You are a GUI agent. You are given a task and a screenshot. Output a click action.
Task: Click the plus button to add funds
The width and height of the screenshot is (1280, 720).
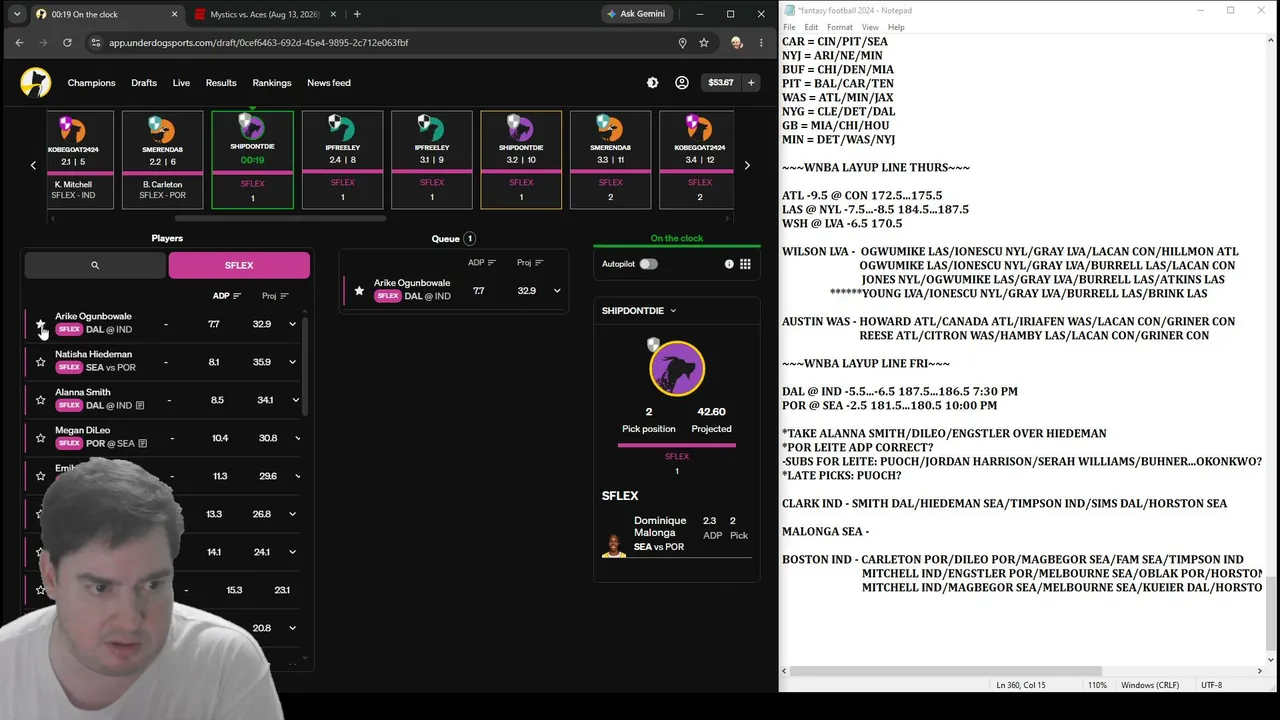(x=751, y=83)
